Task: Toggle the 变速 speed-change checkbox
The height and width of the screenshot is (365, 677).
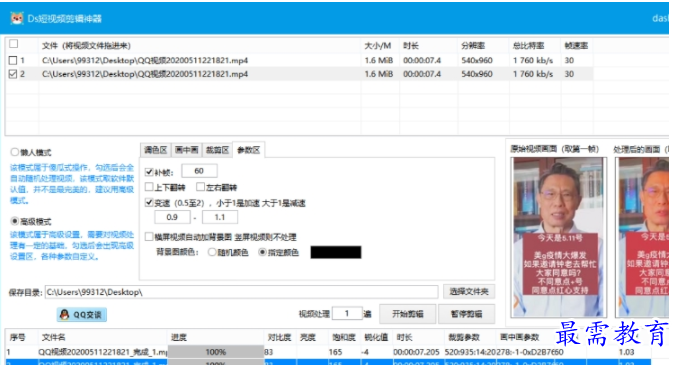Action: tap(149, 202)
